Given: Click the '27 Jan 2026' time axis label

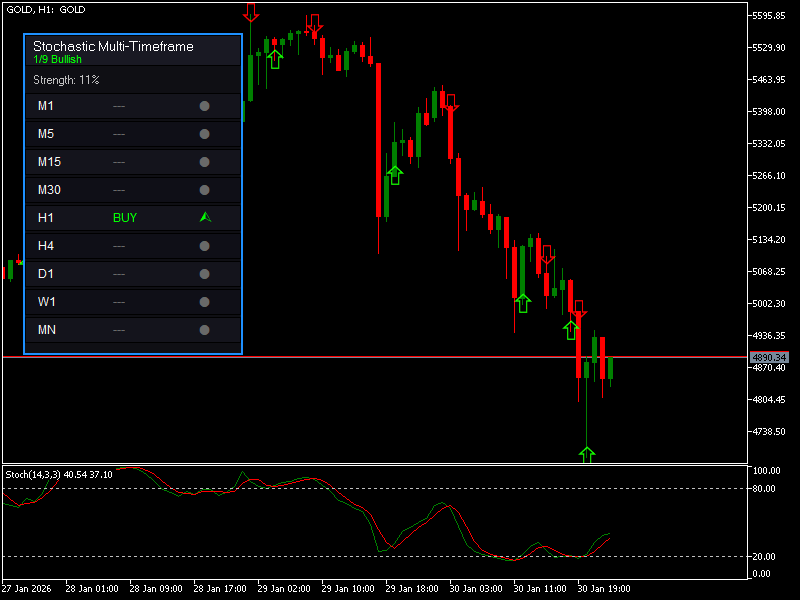Looking at the screenshot, I should [x=27, y=588].
